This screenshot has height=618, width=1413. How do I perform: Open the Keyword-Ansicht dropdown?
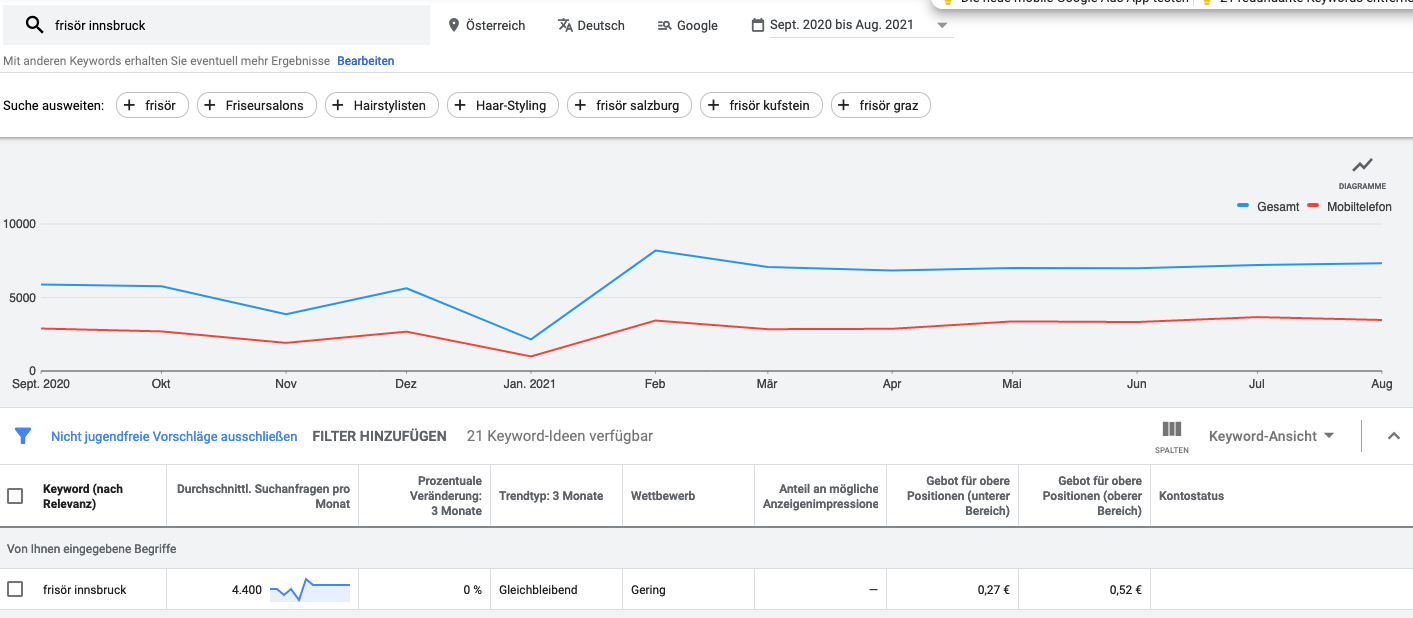coord(1271,436)
